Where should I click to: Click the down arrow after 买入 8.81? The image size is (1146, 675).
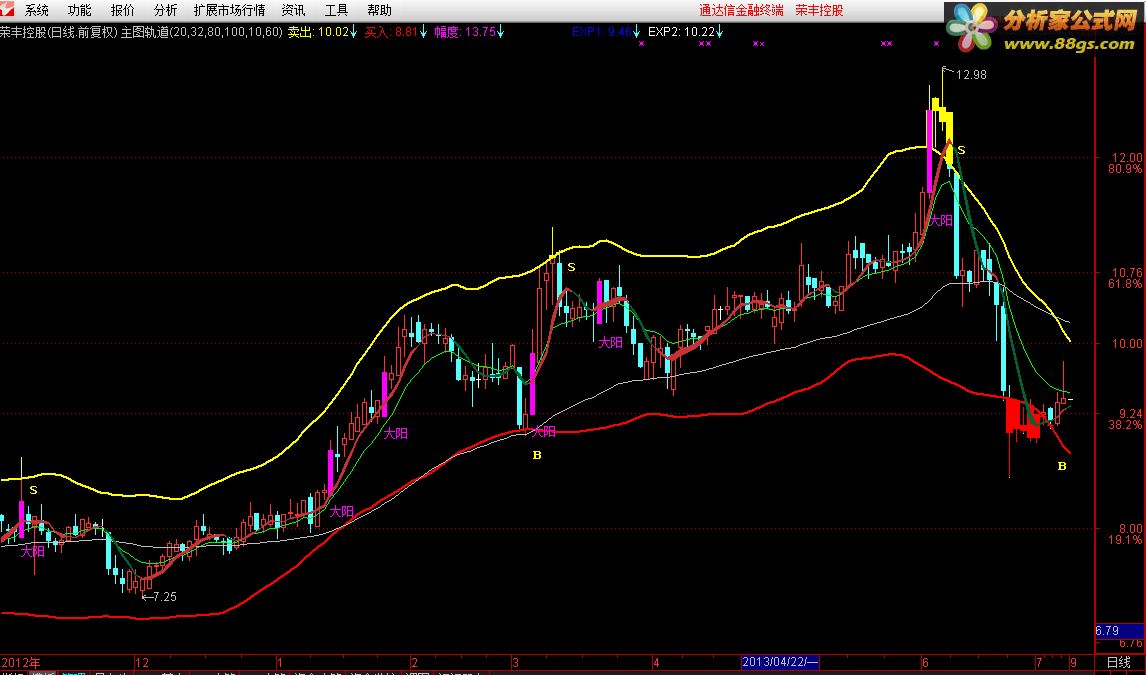tap(422, 32)
